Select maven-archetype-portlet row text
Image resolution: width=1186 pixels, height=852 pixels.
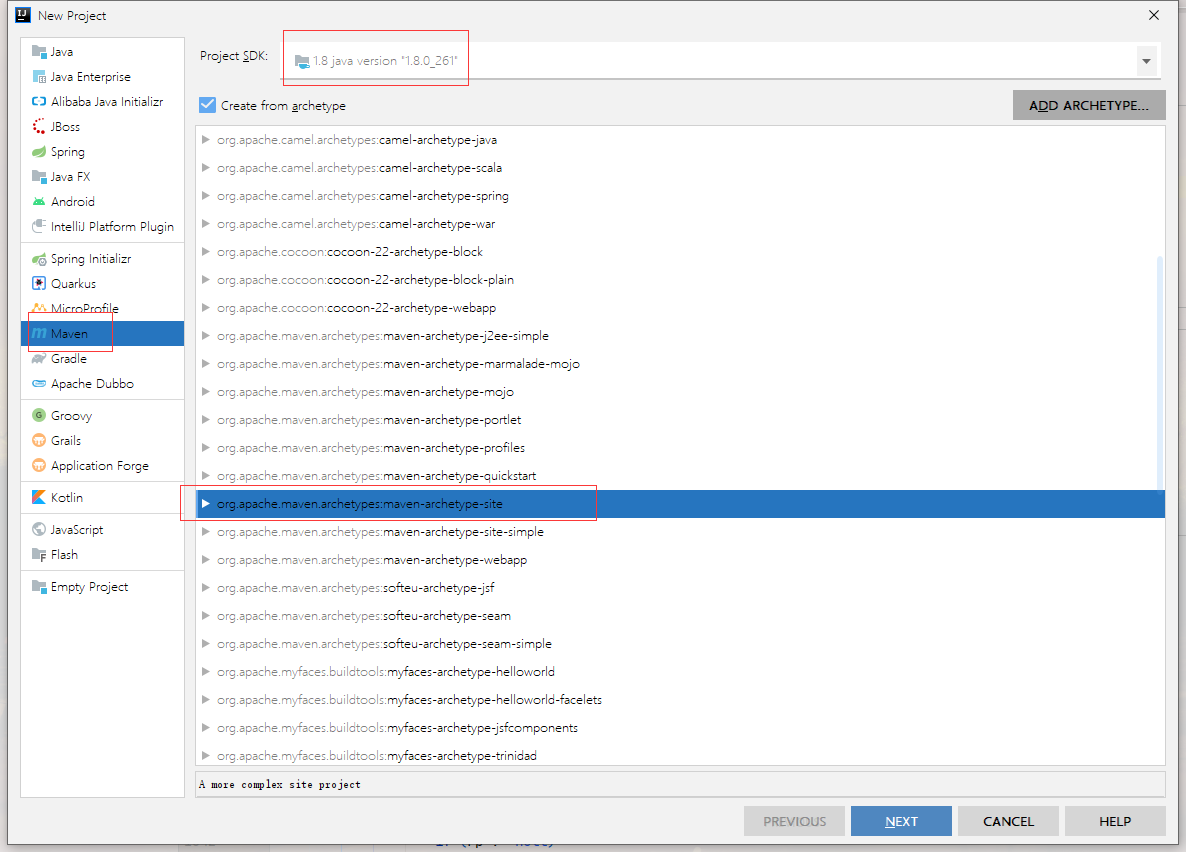tap(369, 419)
